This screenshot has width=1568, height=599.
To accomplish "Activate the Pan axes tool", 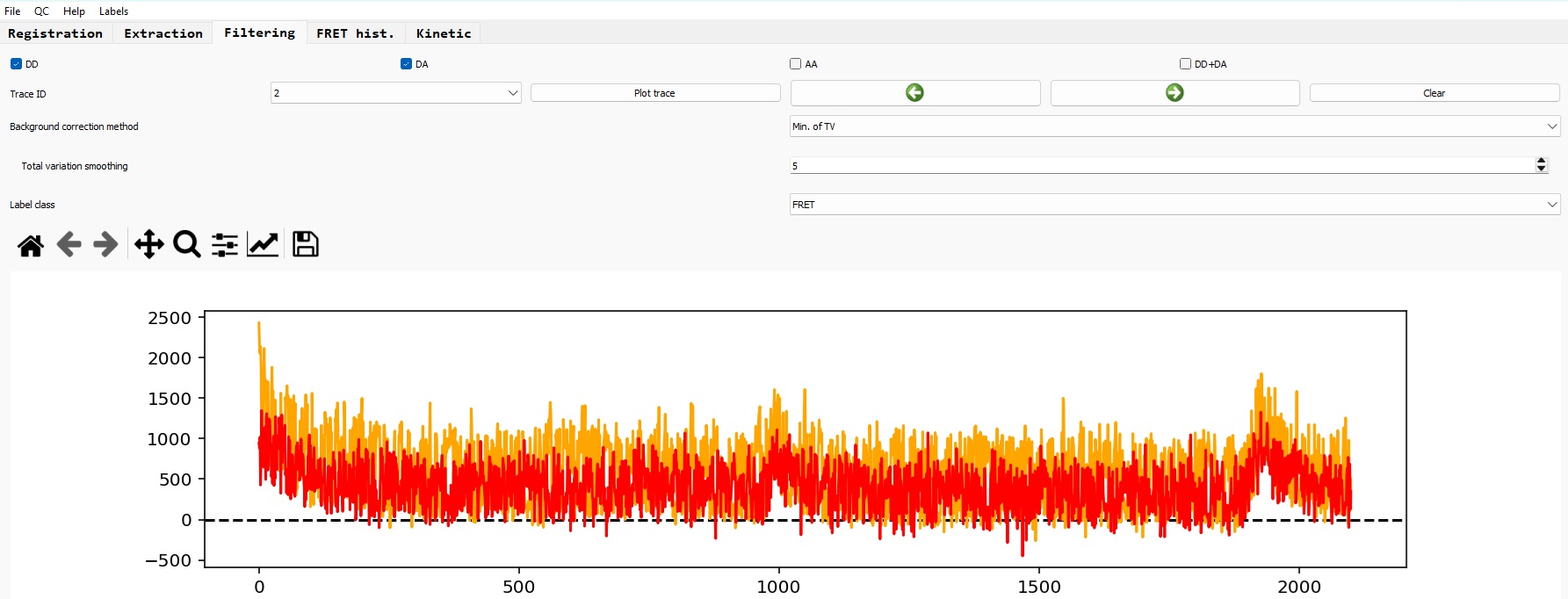I will [x=149, y=244].
